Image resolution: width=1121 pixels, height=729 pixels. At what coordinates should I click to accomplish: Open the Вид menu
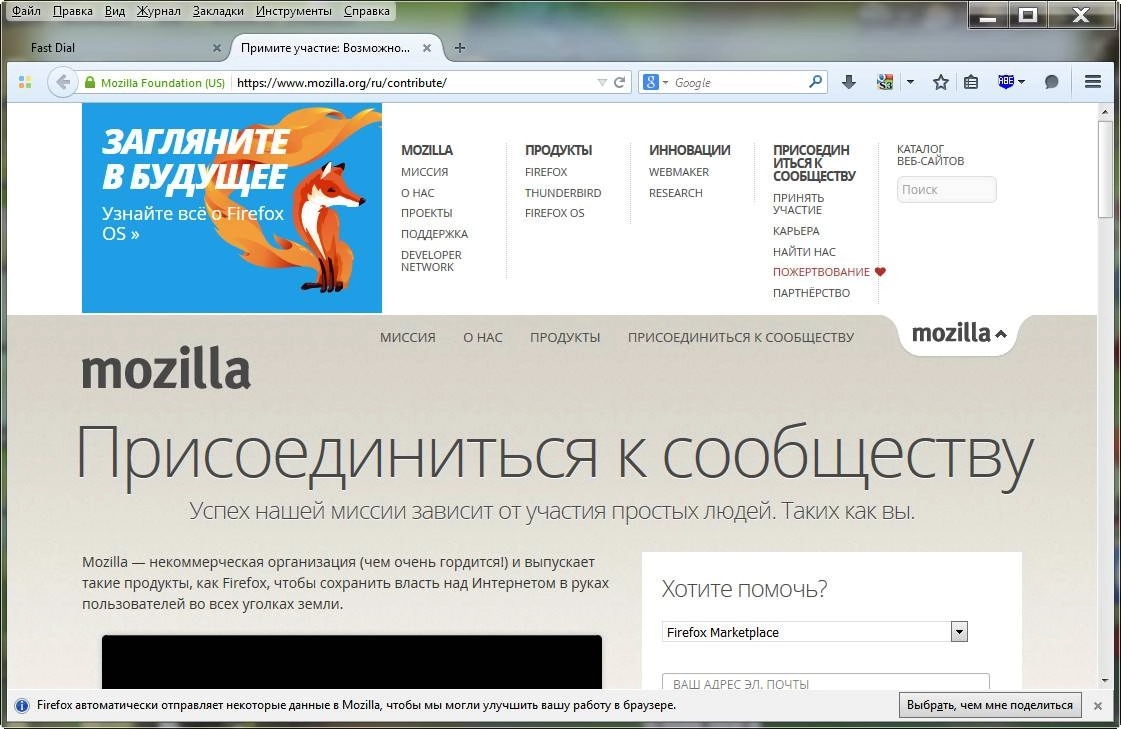point(114,11)
